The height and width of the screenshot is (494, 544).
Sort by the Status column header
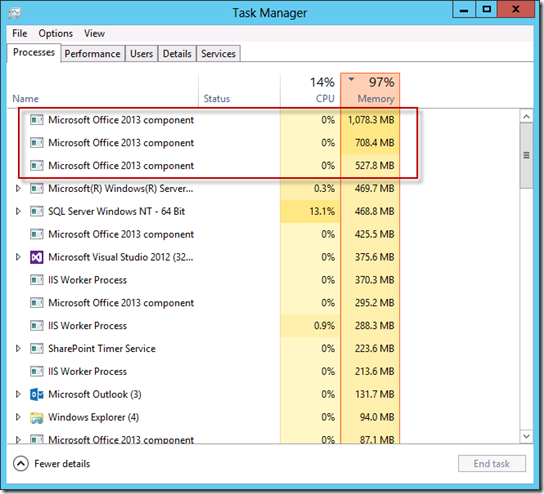(x=239, y=91)
